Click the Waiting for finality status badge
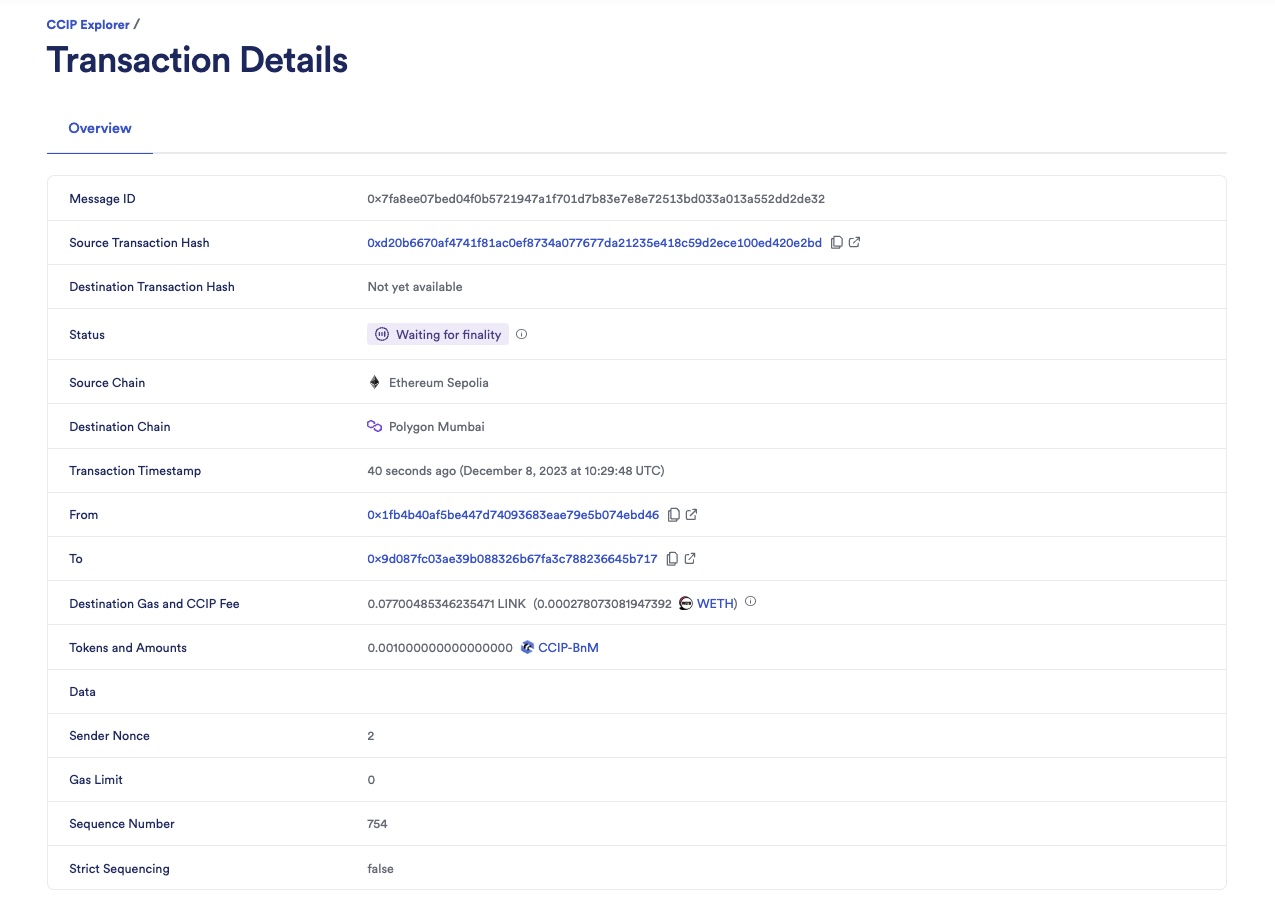 click(x=438, y=335)
